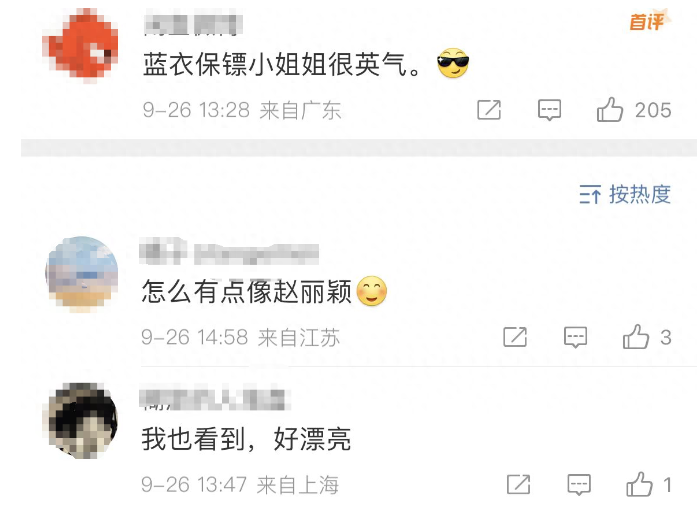This screenshot has width=698, height=506.
Task: Click the sort arrow icon beside 按热度
Action: 590,194
